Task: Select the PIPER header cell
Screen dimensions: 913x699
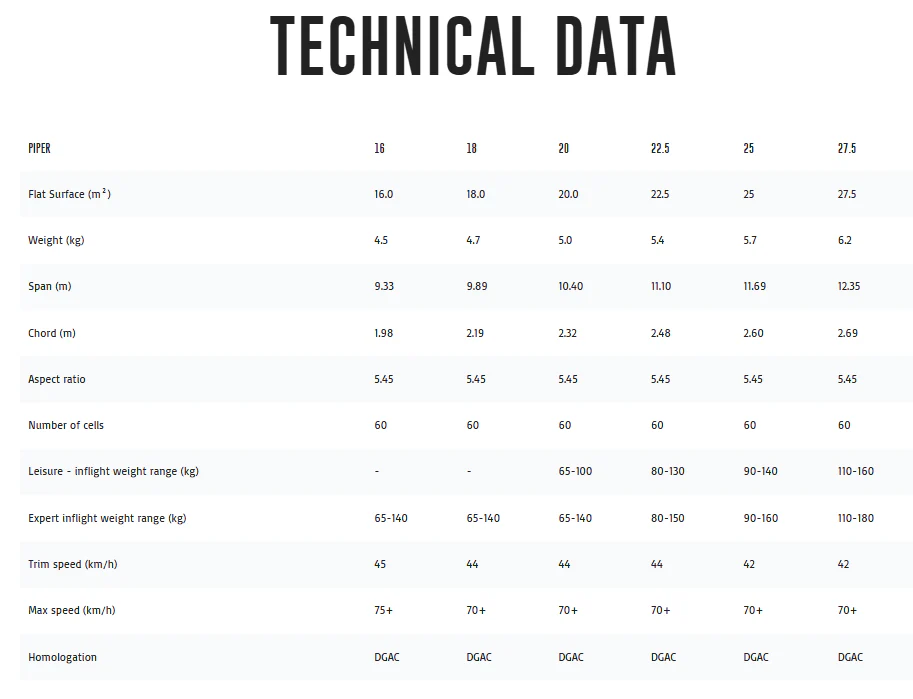Action: point(40,149)
